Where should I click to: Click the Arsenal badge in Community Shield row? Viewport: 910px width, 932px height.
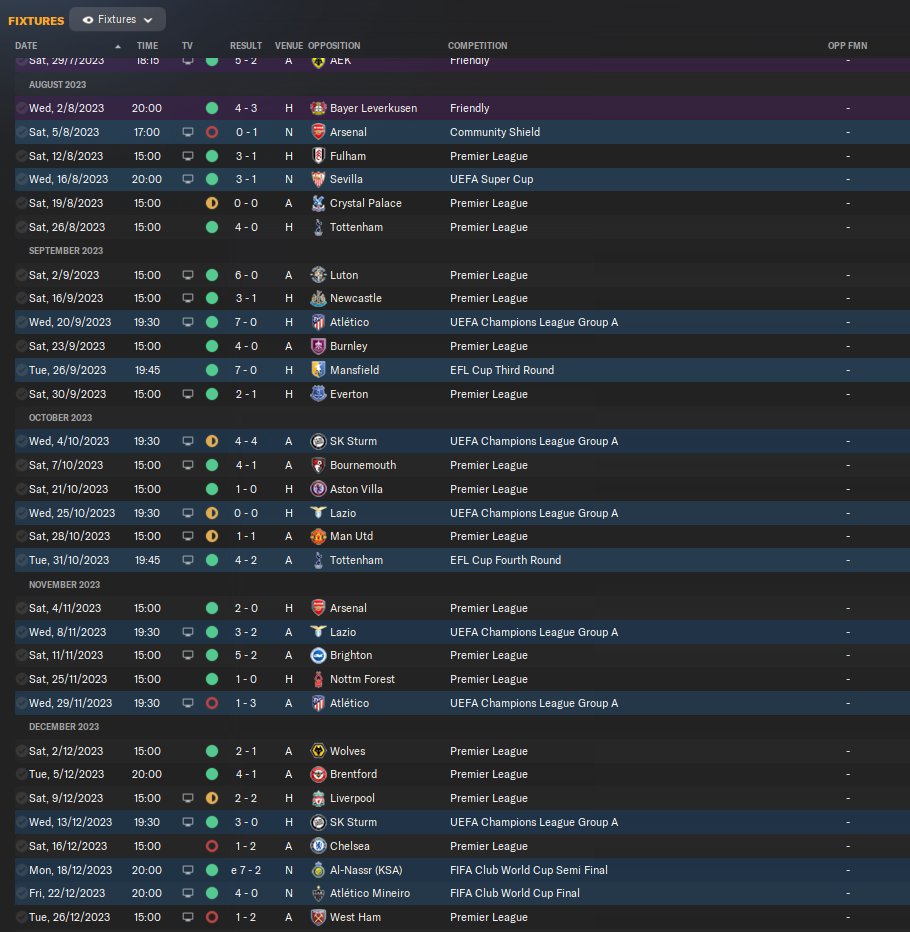(x=319, y=132)
